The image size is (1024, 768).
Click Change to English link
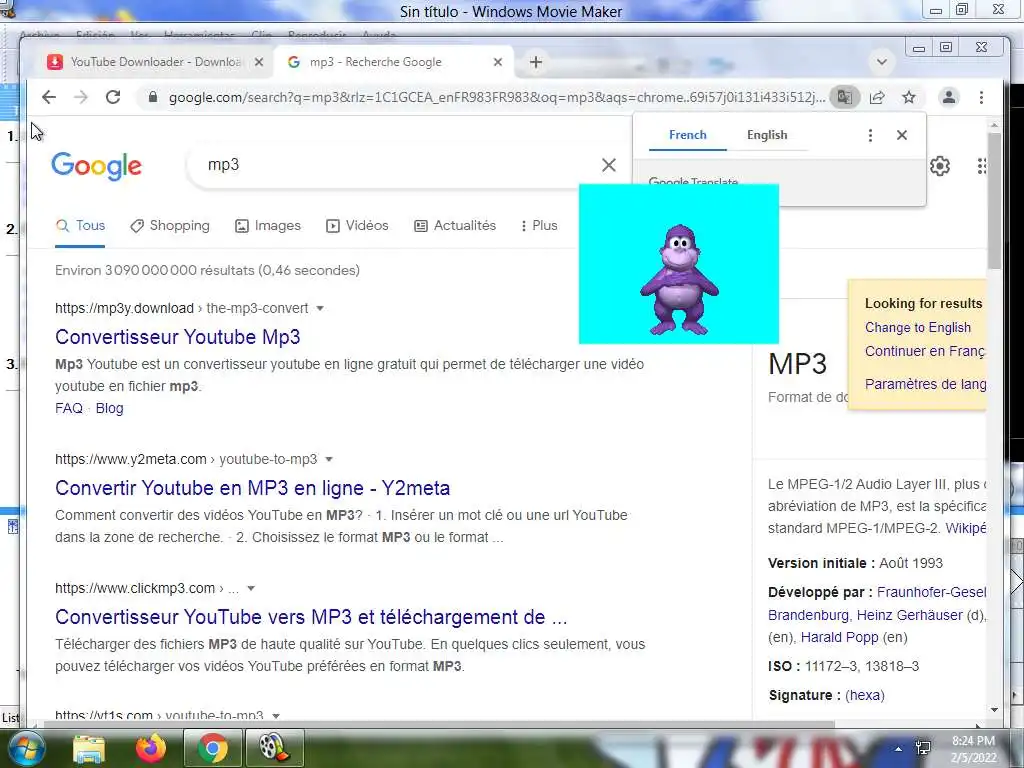tap(918, 328)
